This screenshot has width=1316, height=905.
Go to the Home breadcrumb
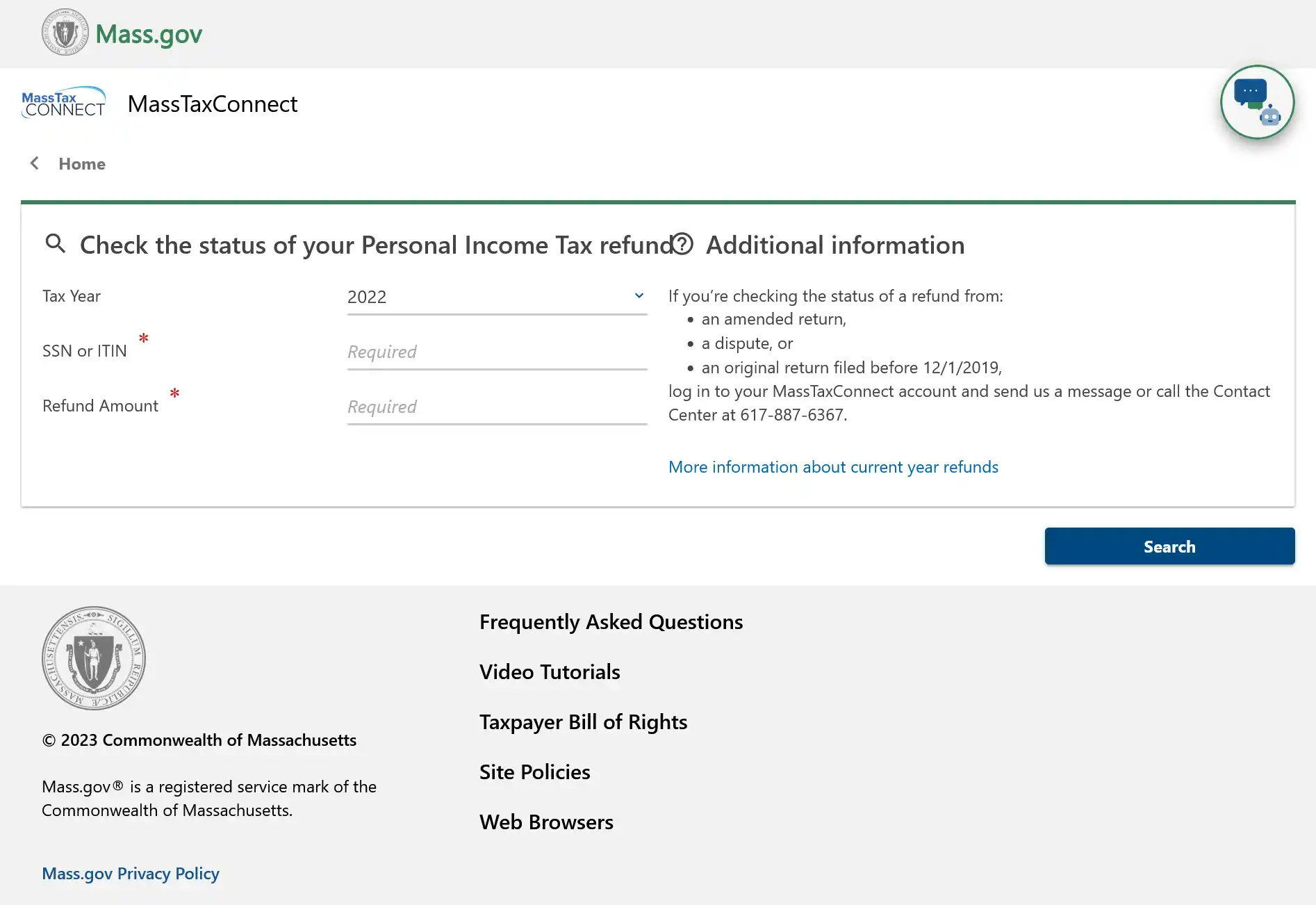point(82,164)
